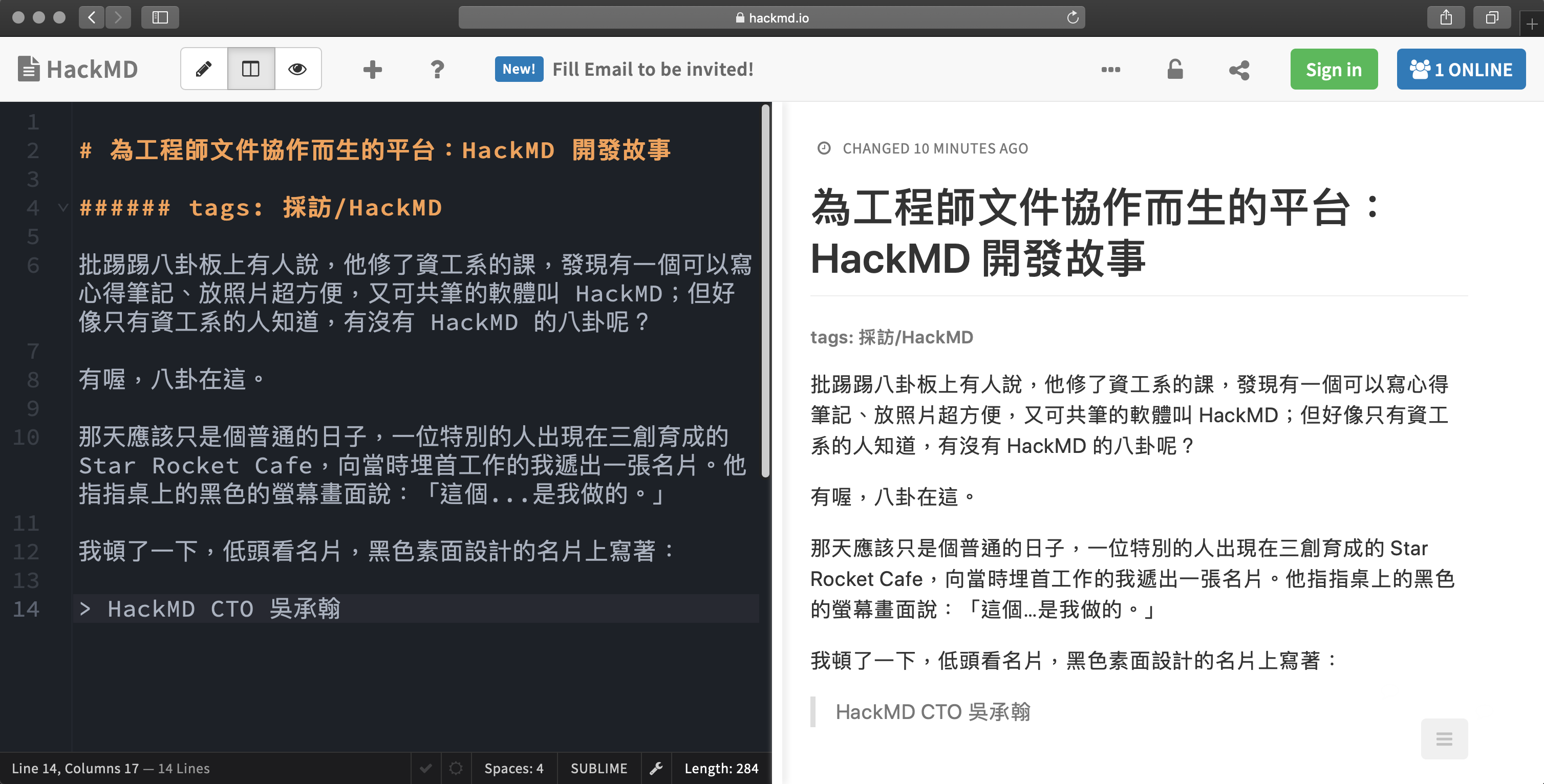Open help with question mark icon

tap(437, 69)
